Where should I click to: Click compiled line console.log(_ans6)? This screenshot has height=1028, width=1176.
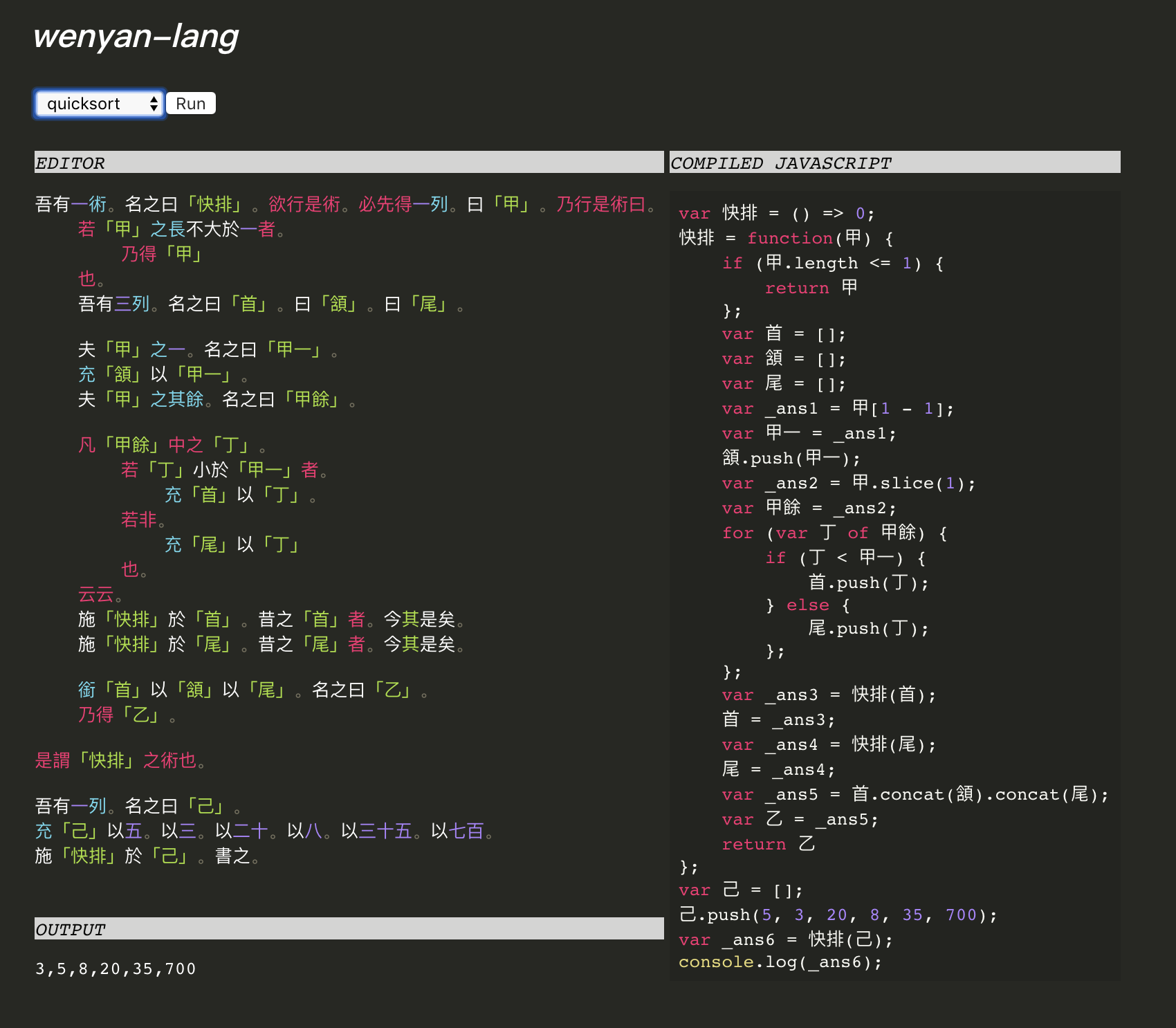point(780,962)
